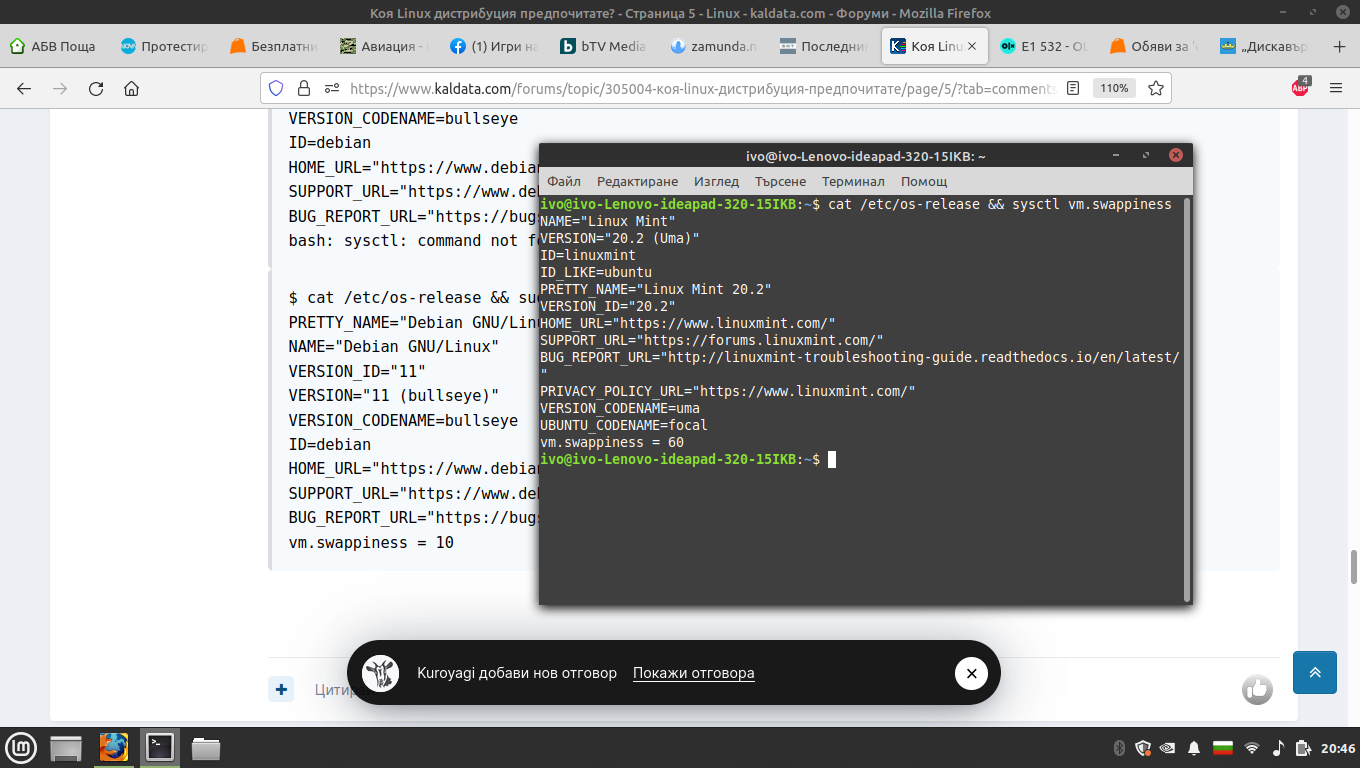Reload the page with Firefox refresh icon

coord(96,88)
